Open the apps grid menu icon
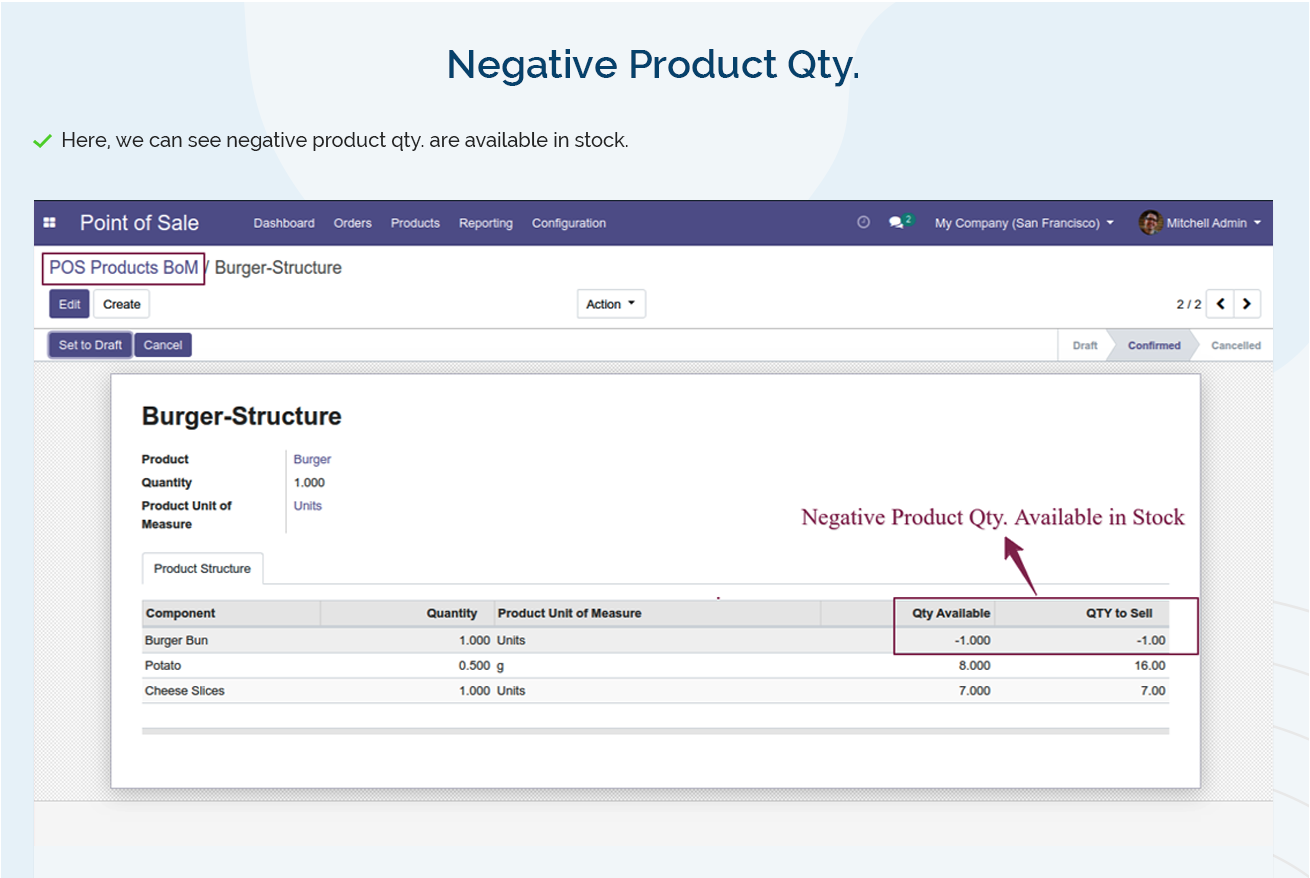 (x=50, y=223)
